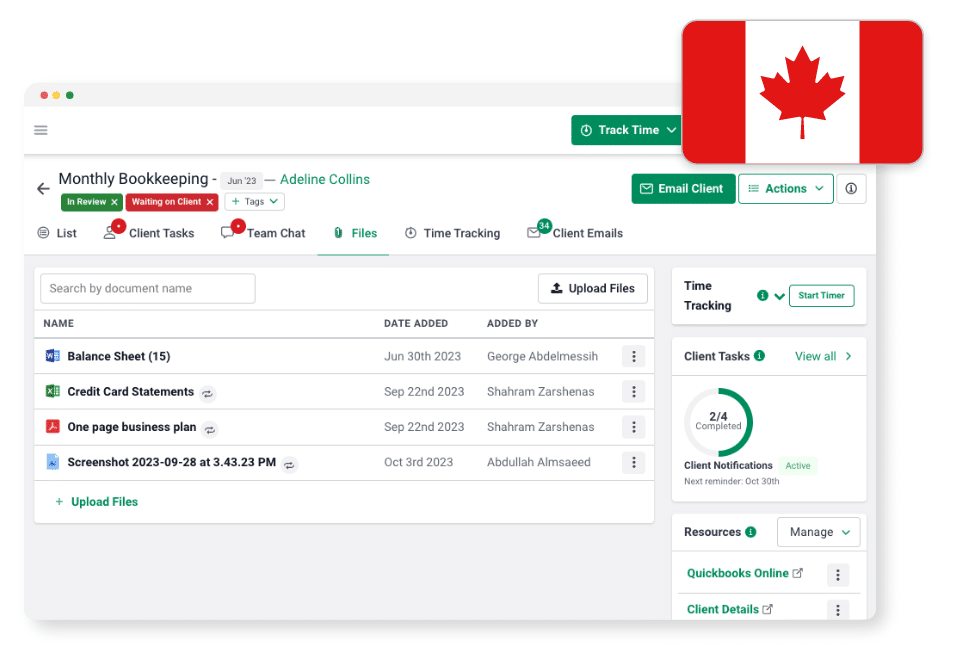Viewport: 965px width, 666px height.
Task: Click sync icon beside Screenshot 2023-09-28 file
Action: 289,465
